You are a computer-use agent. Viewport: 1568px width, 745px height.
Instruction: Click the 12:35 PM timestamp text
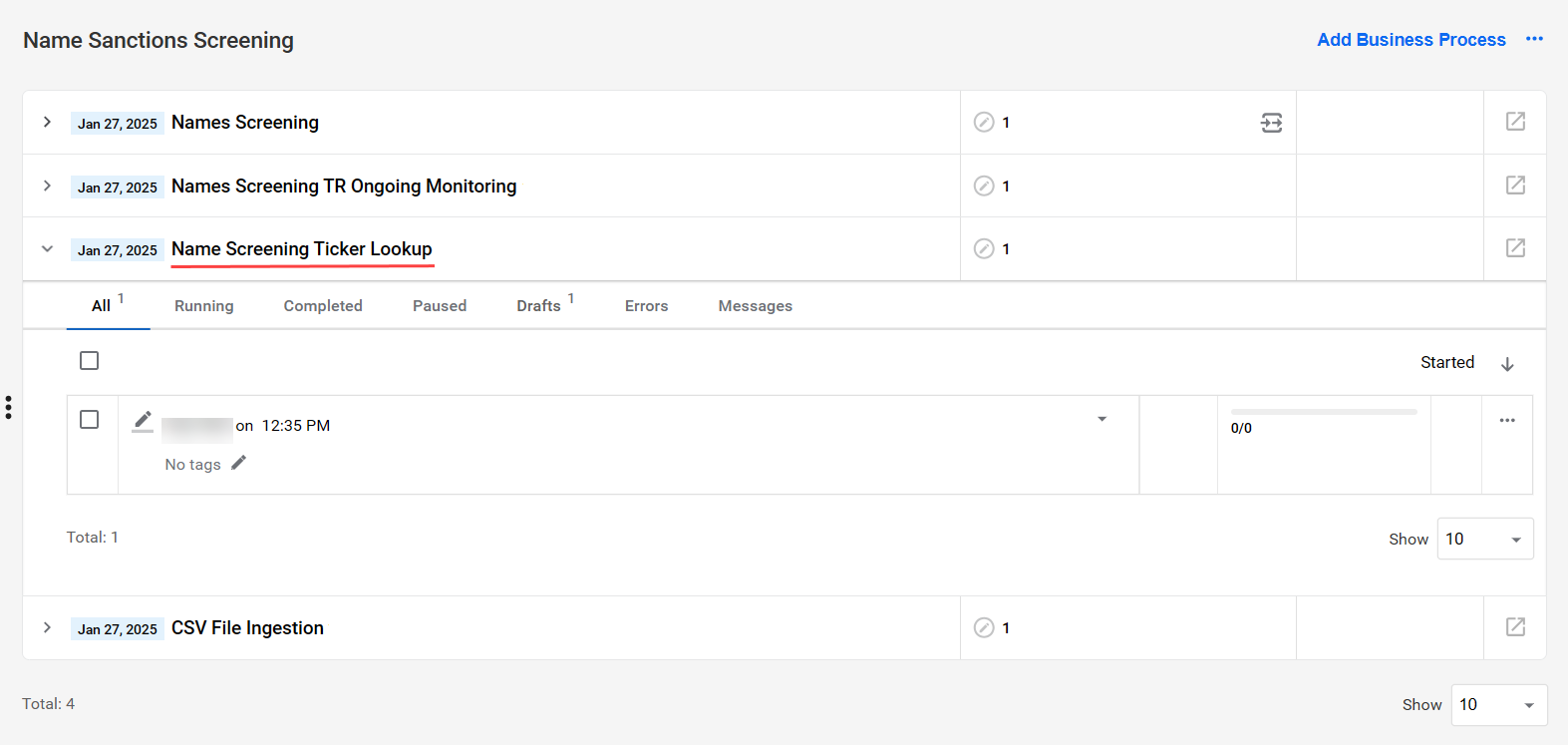(296, 426)
